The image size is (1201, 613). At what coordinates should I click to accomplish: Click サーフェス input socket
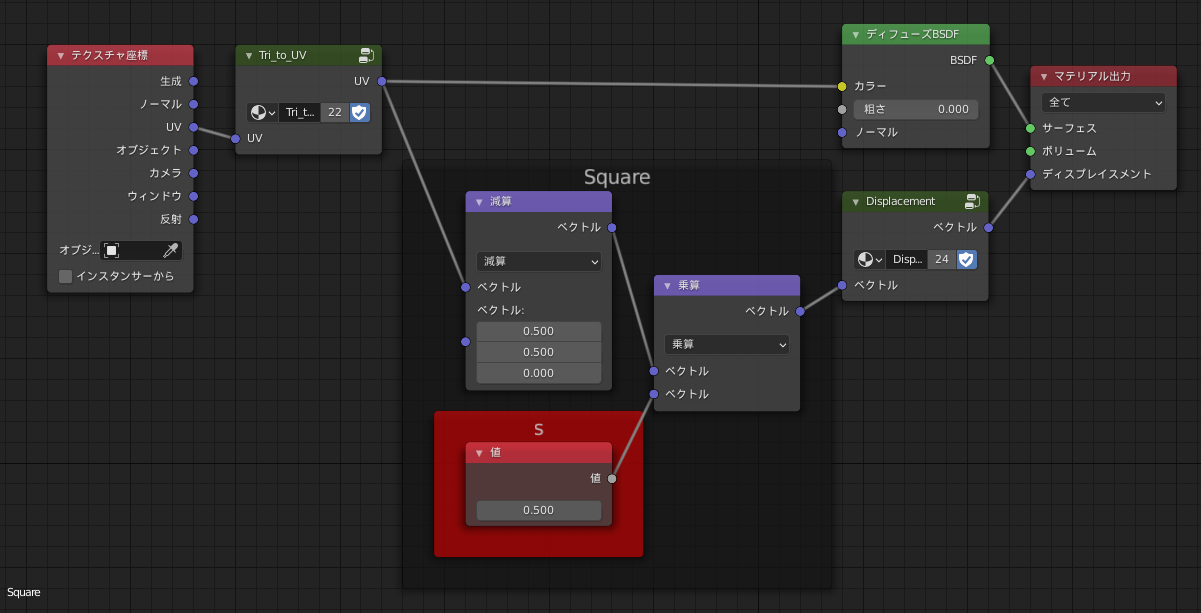click(1030, 128)
